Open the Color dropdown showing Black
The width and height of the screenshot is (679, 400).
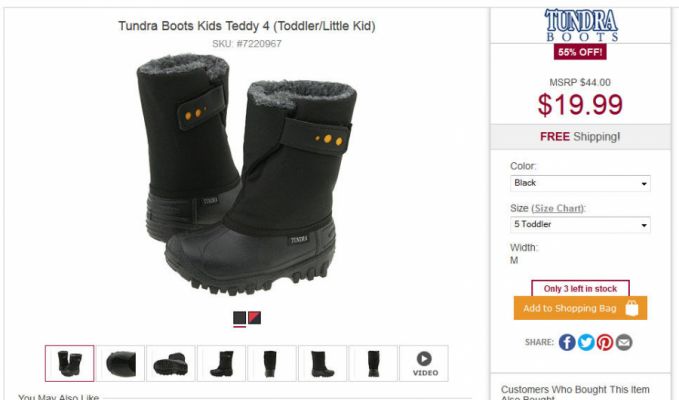pyautogui.click(x=580, y=183)
